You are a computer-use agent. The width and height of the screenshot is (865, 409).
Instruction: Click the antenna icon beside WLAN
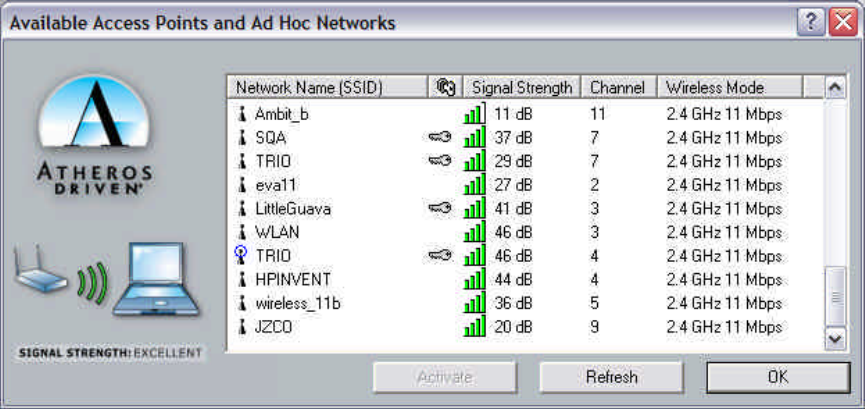(241, 232)
